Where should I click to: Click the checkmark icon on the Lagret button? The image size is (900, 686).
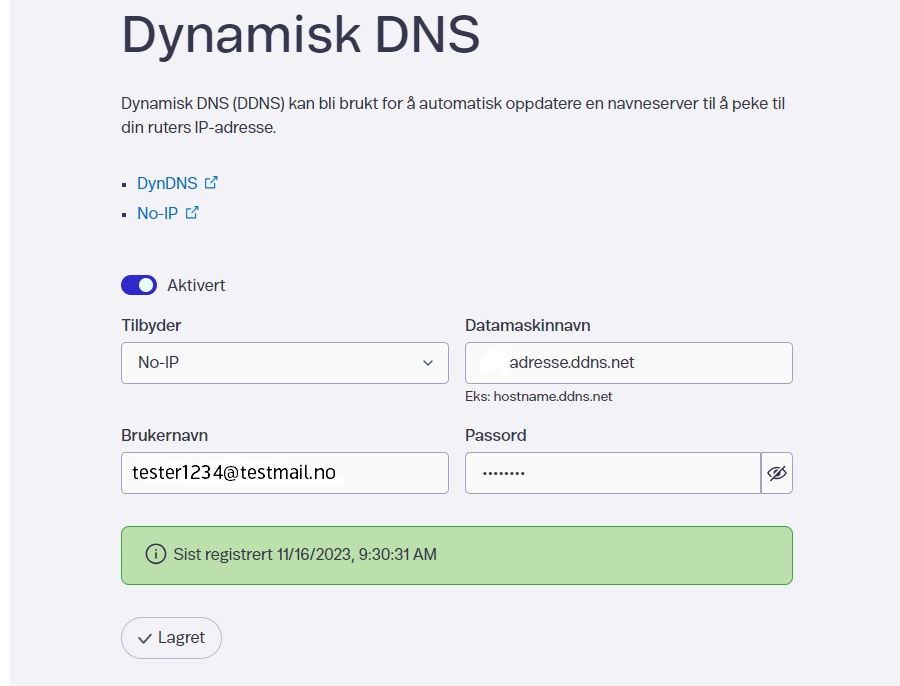pyautogui.click(x=146, y=637)
